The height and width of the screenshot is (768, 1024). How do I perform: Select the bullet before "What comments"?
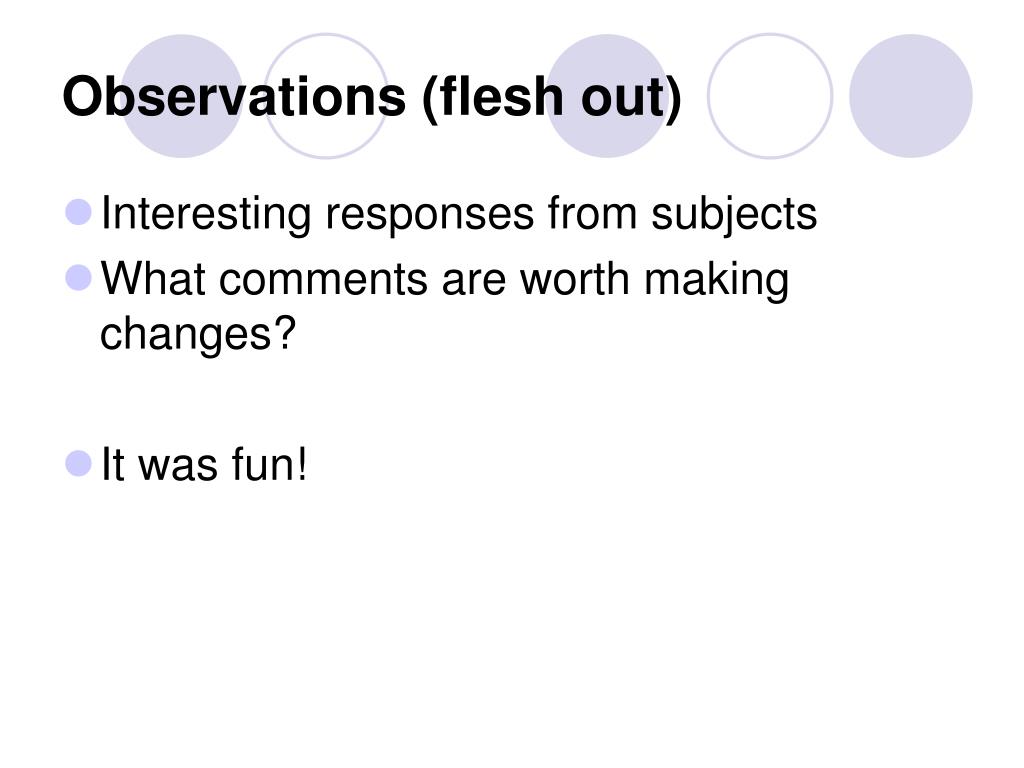click(x=78, y=278)
